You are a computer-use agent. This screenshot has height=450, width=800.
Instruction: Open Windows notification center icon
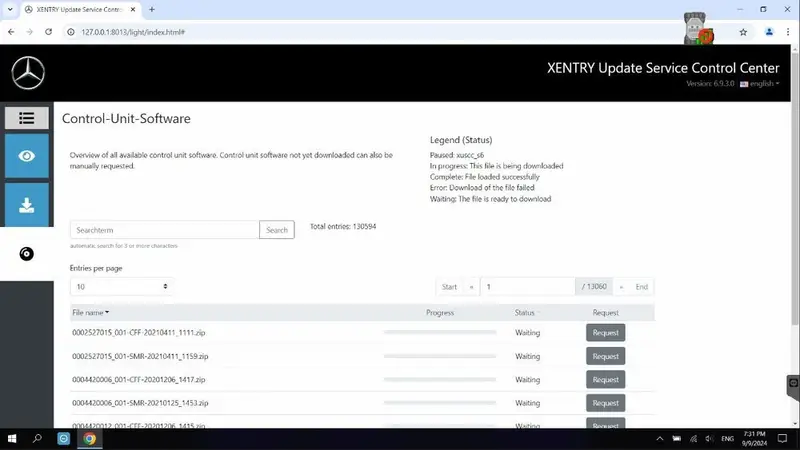pyautogui.click(x=782, y=439)
